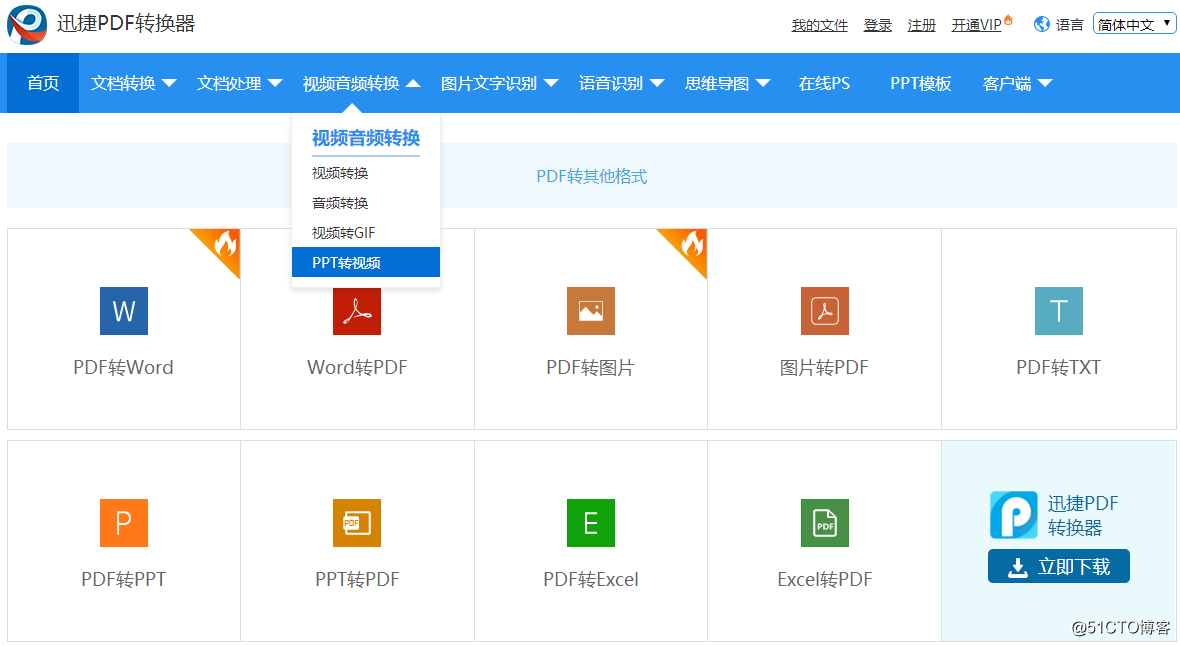Expand the 文档转换 menu
This screenshot has width=1180, height=646.
click(x=133, y=84)
